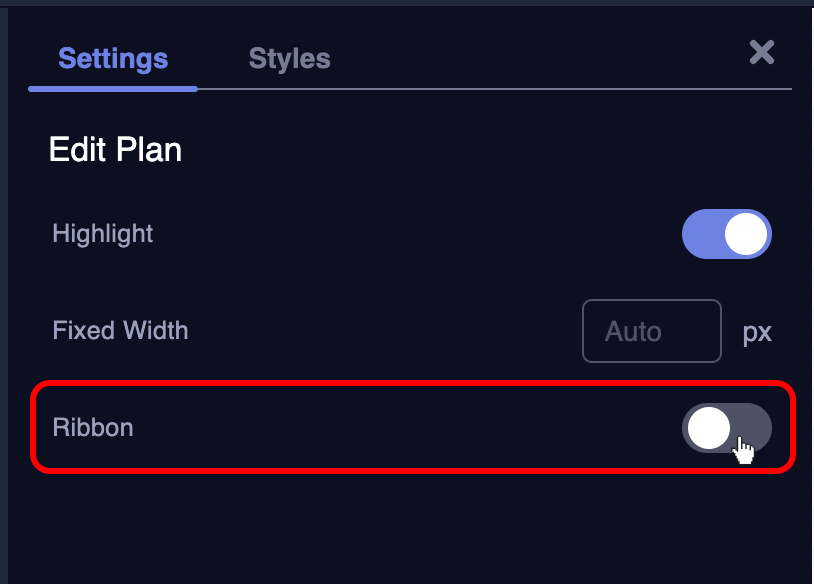Click the blue underline below Settings tab
The width and height of the screenshot is (814, 584).
[113, 88]
